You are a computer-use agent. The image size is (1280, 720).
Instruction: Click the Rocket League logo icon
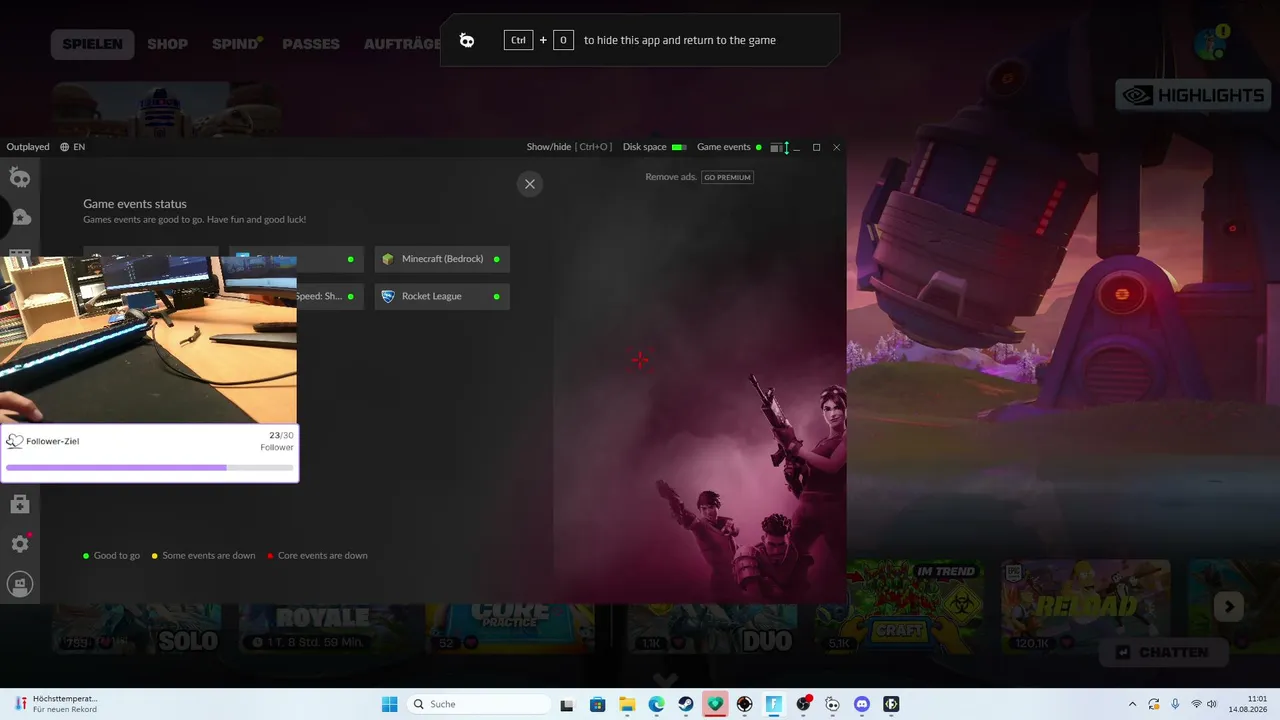pyautogui.click(x=388, y=296)
